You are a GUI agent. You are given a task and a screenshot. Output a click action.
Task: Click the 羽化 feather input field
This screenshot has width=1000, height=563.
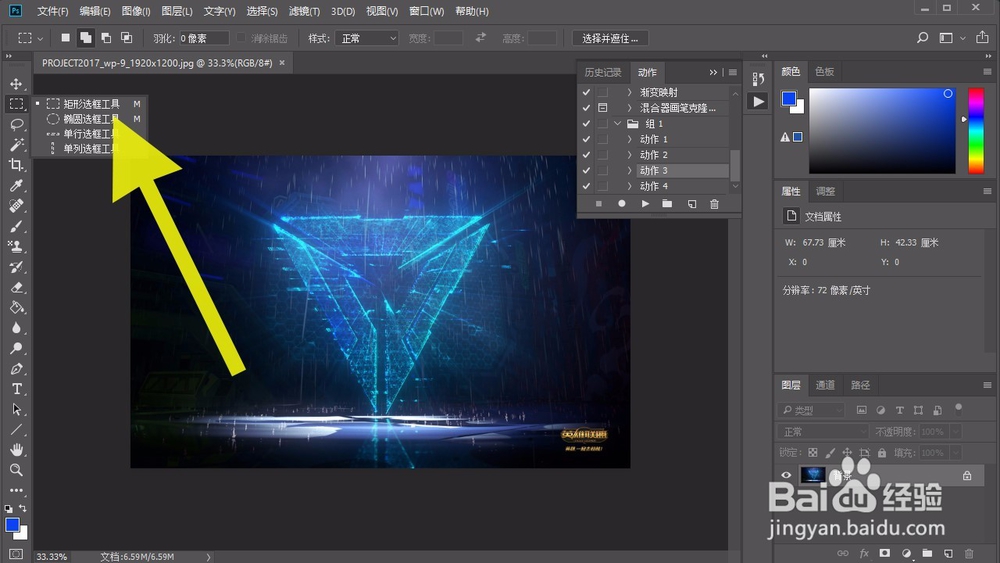pos(203,38)
